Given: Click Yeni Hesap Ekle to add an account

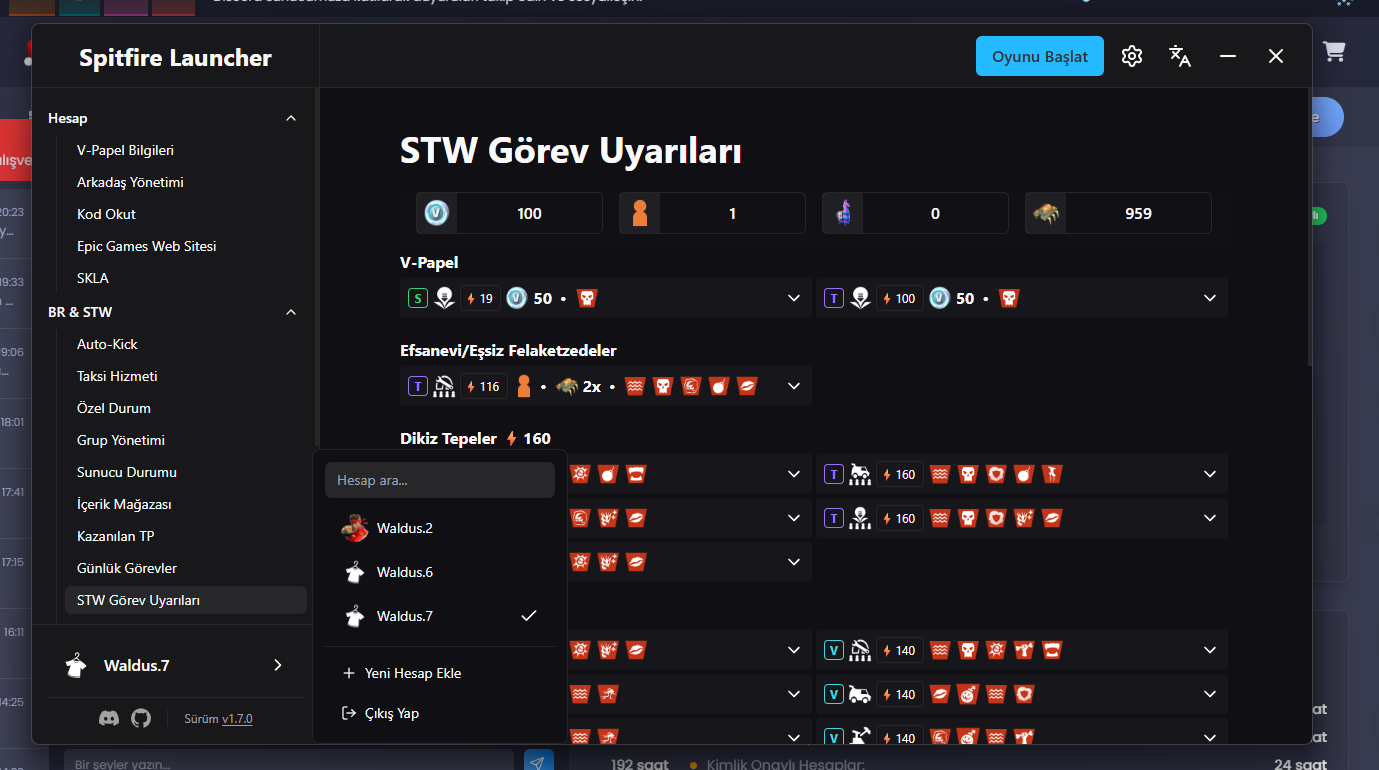Looking at the screenshot, I should [x=440, y=673].
